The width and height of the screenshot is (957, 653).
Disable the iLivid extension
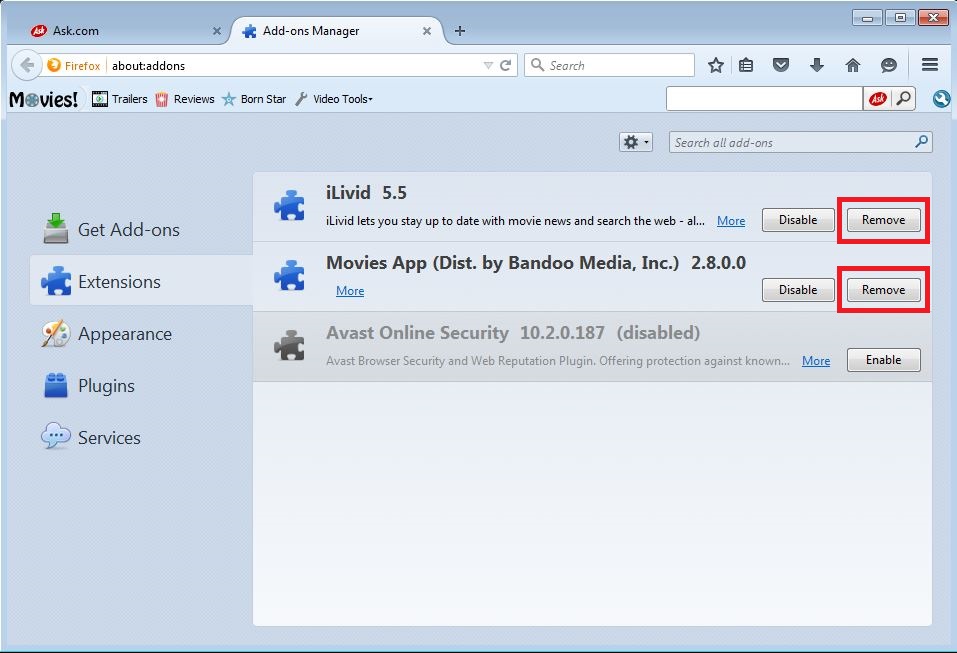pyautogui.click(x=798, y=220)
